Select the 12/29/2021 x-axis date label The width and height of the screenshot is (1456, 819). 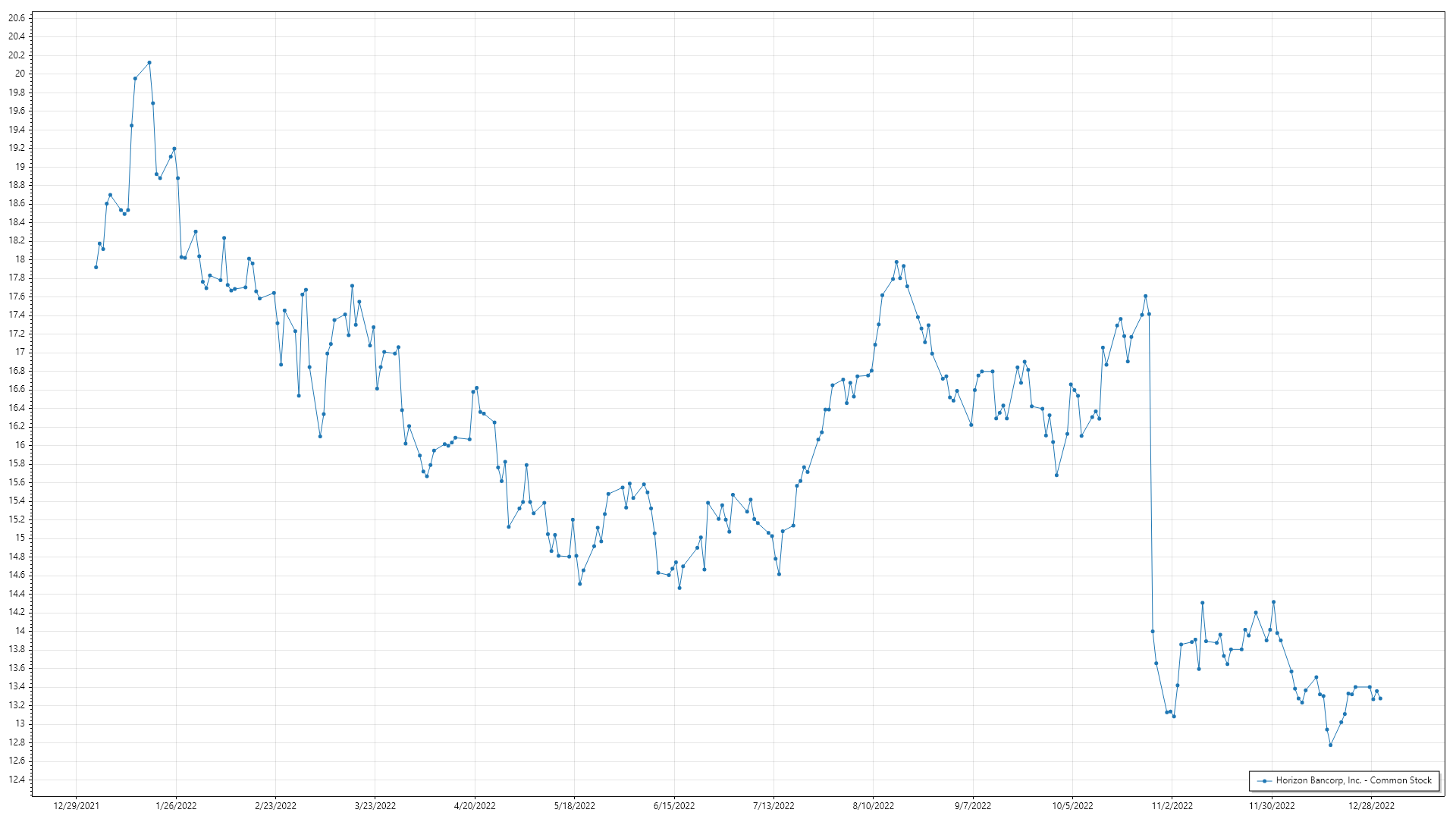76,806
